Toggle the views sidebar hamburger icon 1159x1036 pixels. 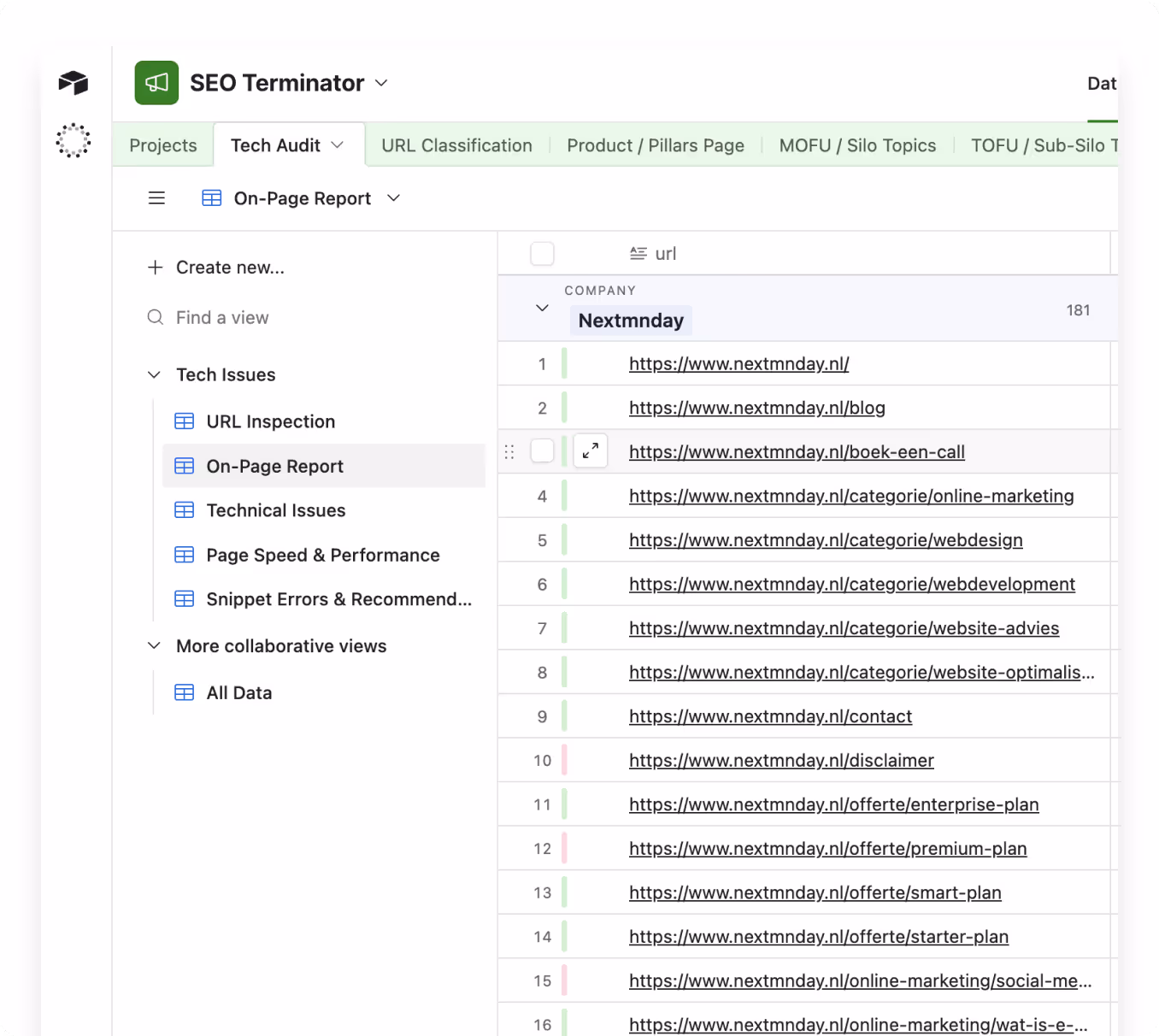[x=156, y=198]
